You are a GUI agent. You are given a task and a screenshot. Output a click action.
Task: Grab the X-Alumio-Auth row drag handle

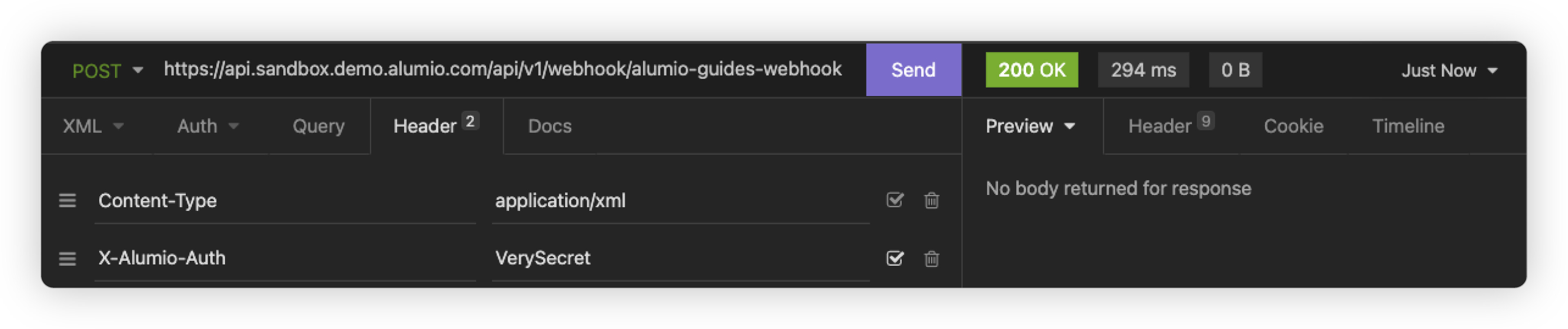67,258
